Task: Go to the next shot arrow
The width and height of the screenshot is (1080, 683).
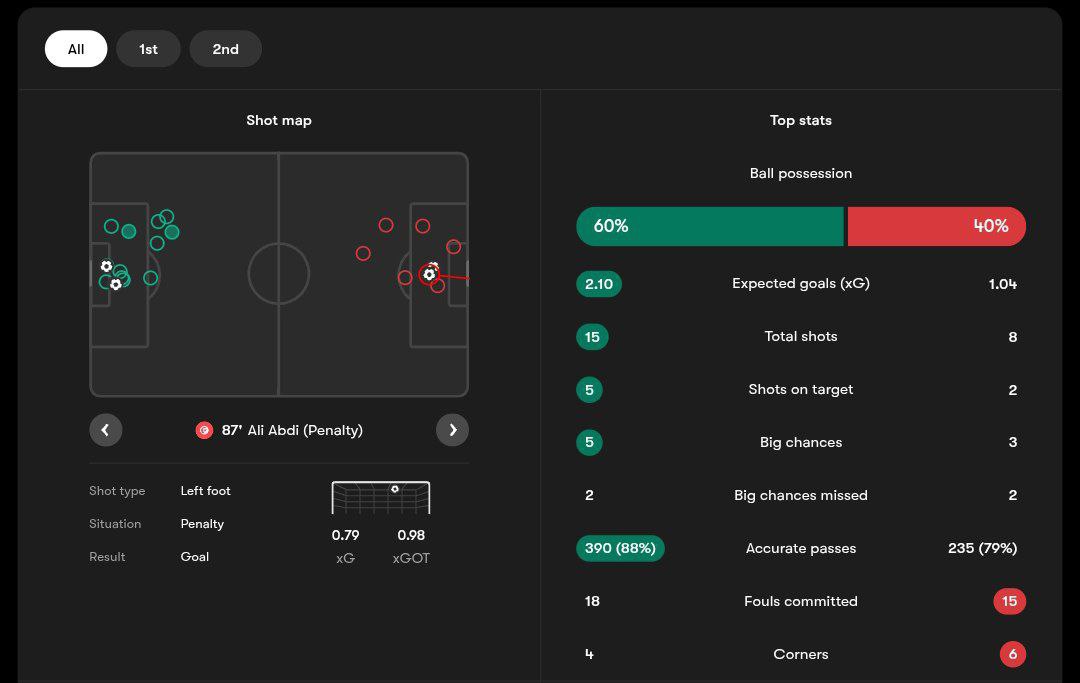Action: pos(452,430)
